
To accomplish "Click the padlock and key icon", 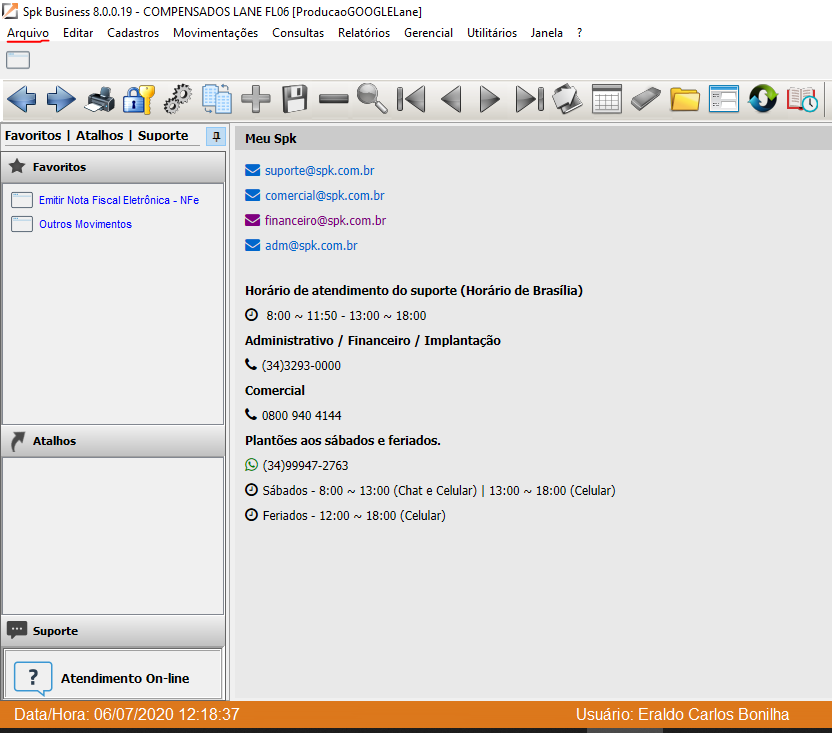I will point(139,99).
